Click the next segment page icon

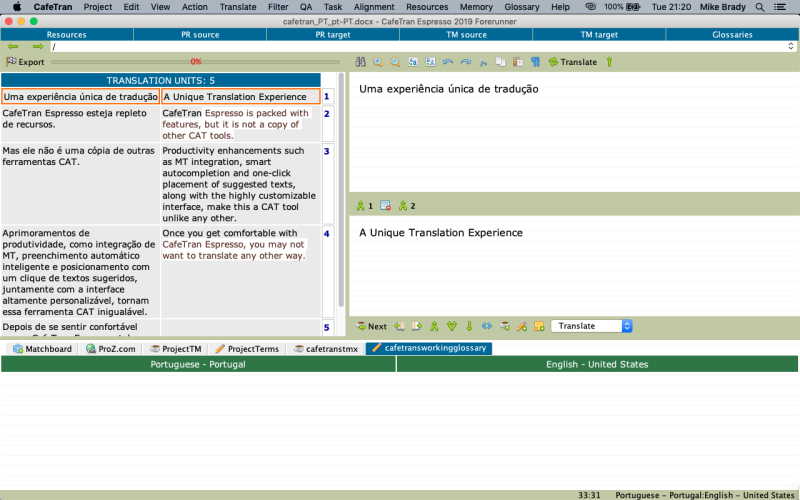click(x=417, y=326)
